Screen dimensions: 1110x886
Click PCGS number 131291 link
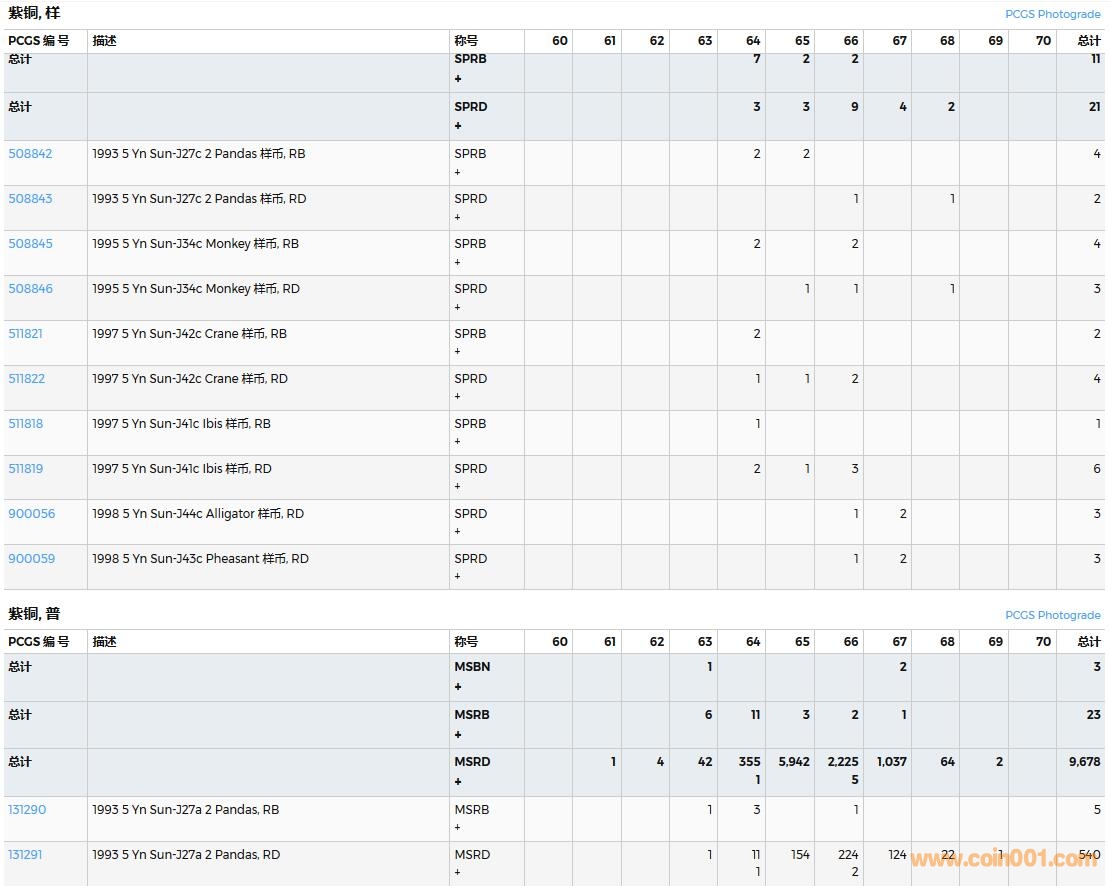click(26, 855)
